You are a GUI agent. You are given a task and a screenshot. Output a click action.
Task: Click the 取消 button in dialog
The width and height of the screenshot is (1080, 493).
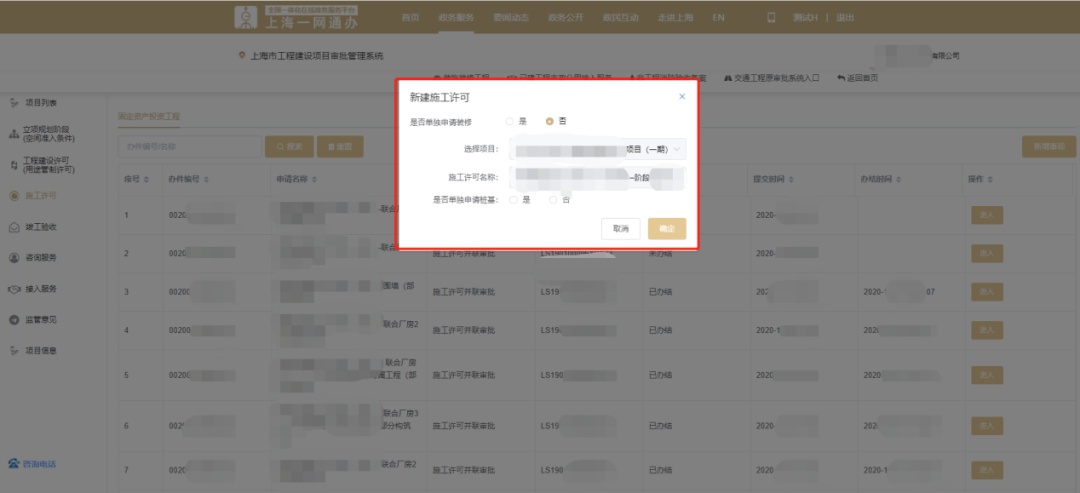point(620,229)
